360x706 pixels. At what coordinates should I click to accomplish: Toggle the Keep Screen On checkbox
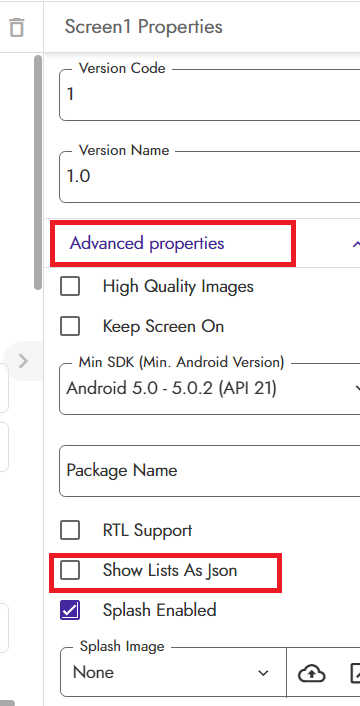(x=70, y=326)
